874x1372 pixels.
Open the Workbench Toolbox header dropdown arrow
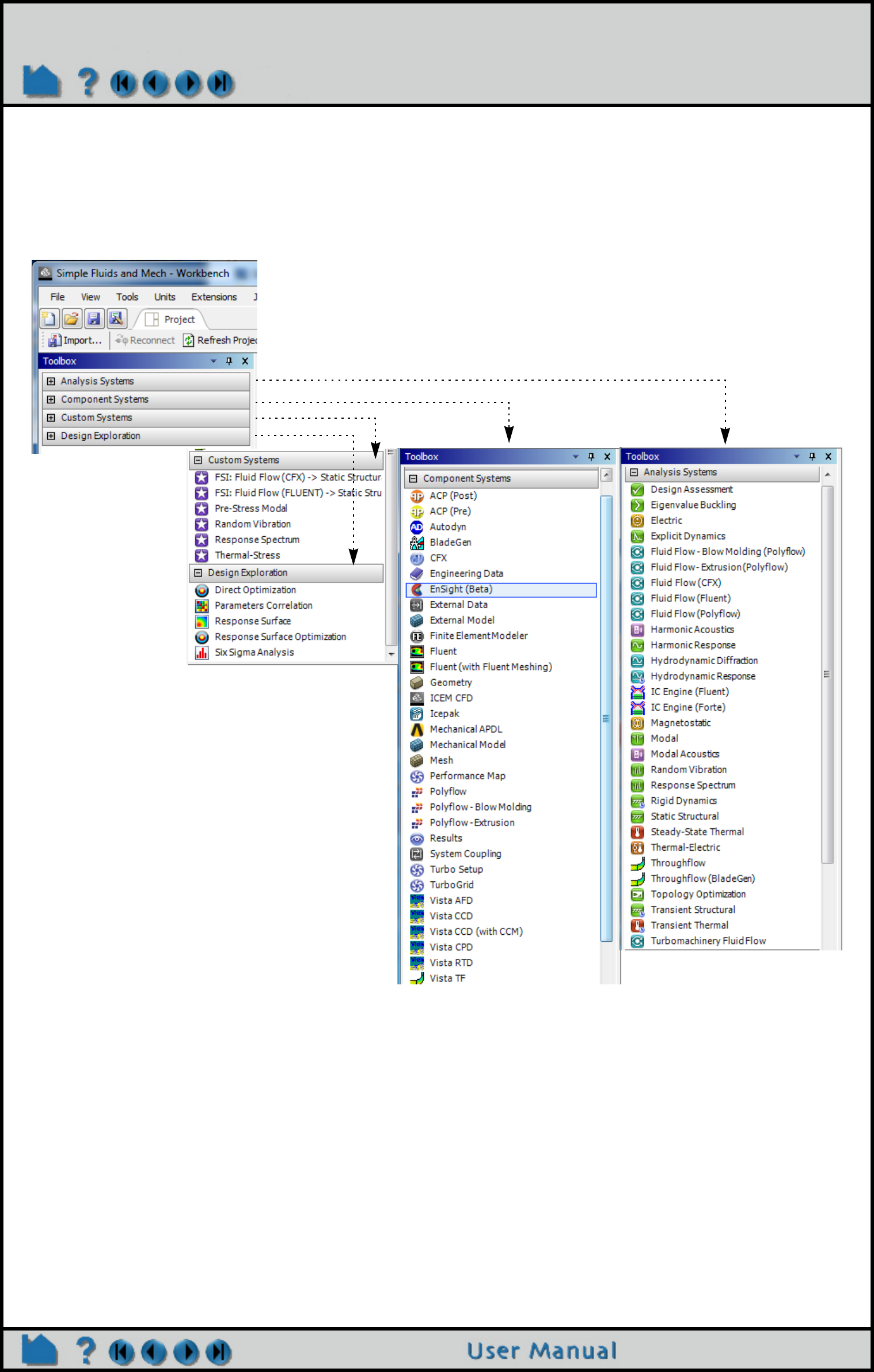click(x=214, y=361)
